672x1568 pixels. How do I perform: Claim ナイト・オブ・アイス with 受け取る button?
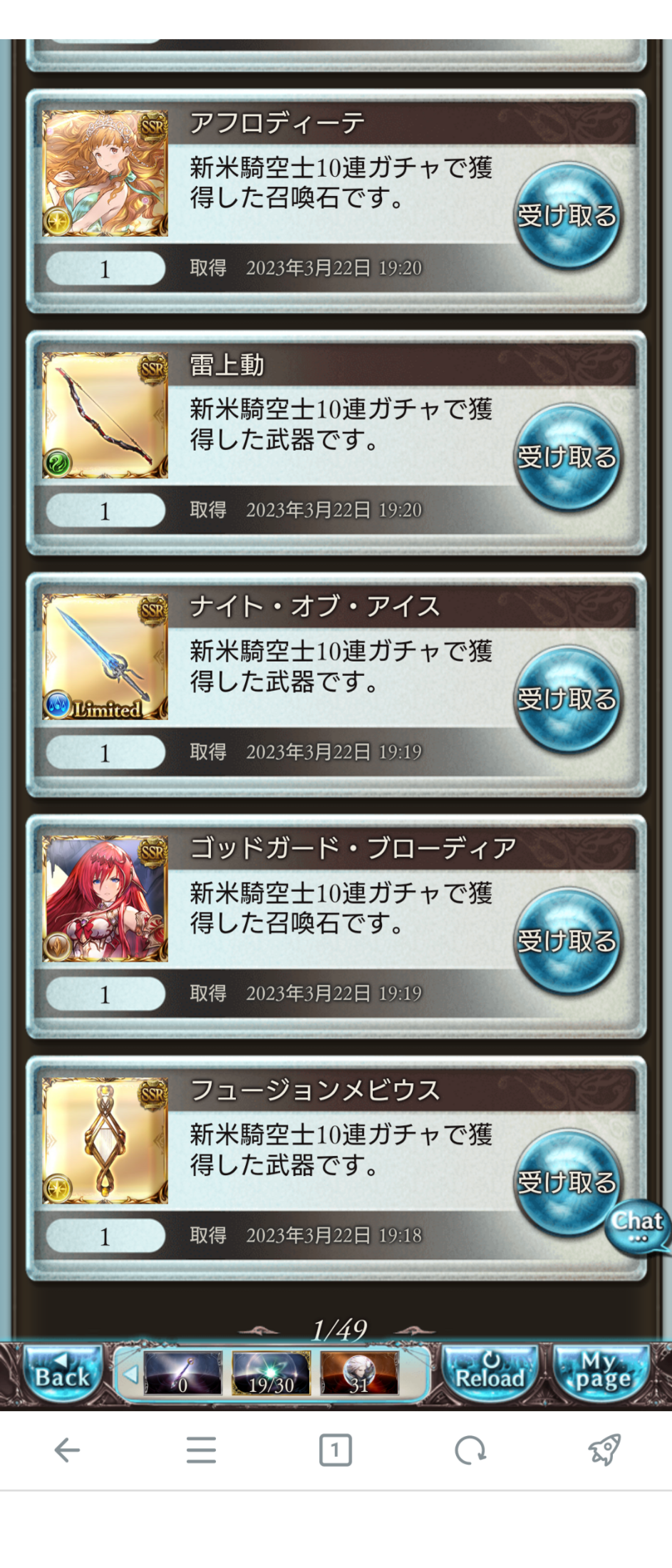pos(567,700)
